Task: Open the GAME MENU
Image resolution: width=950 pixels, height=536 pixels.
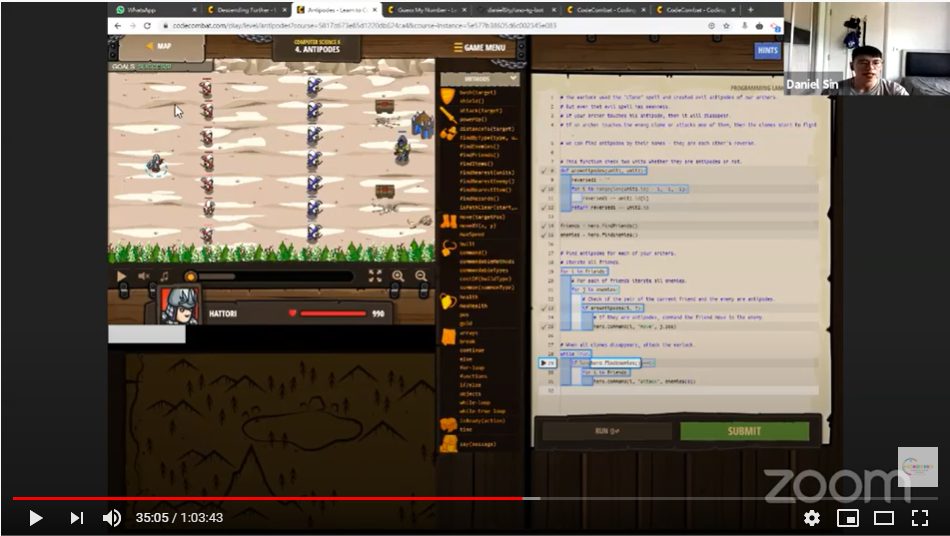Action: point(479,47)
